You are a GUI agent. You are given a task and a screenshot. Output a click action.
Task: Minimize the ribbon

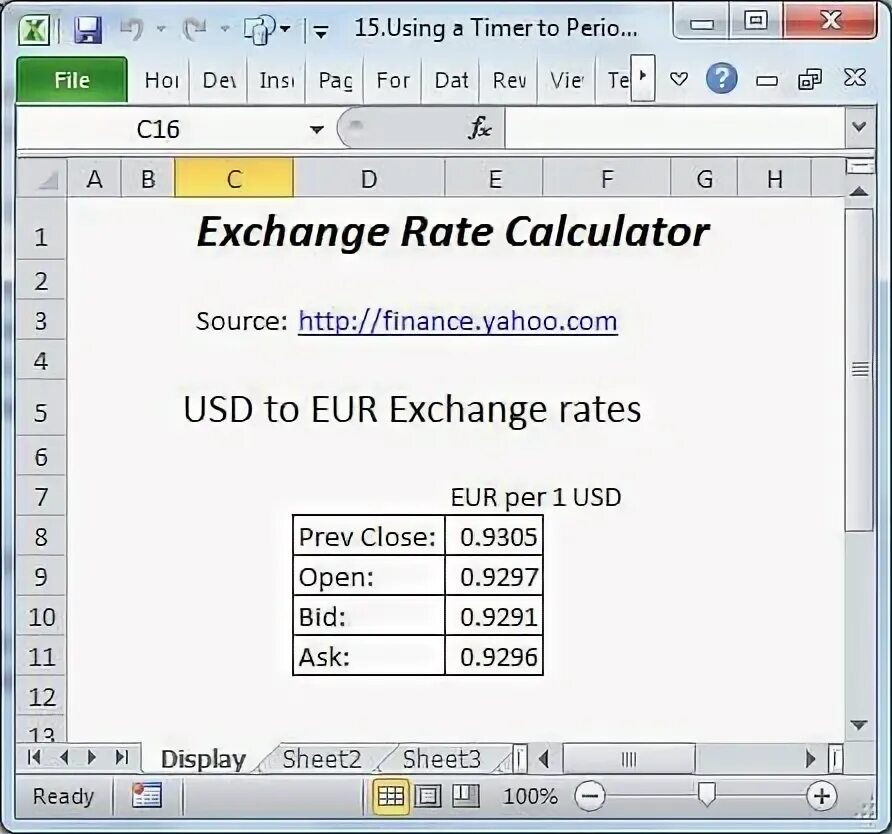[766, 79]
